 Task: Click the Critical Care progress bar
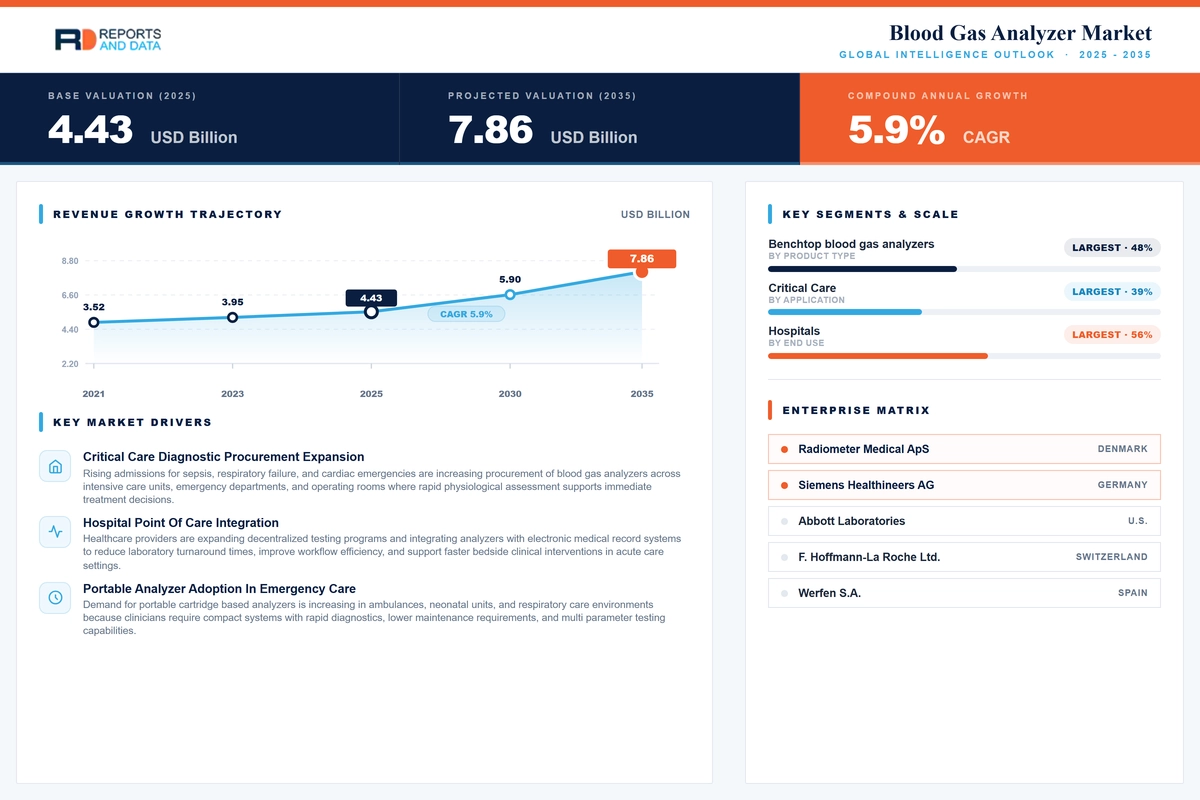click(x=964, y=312)
